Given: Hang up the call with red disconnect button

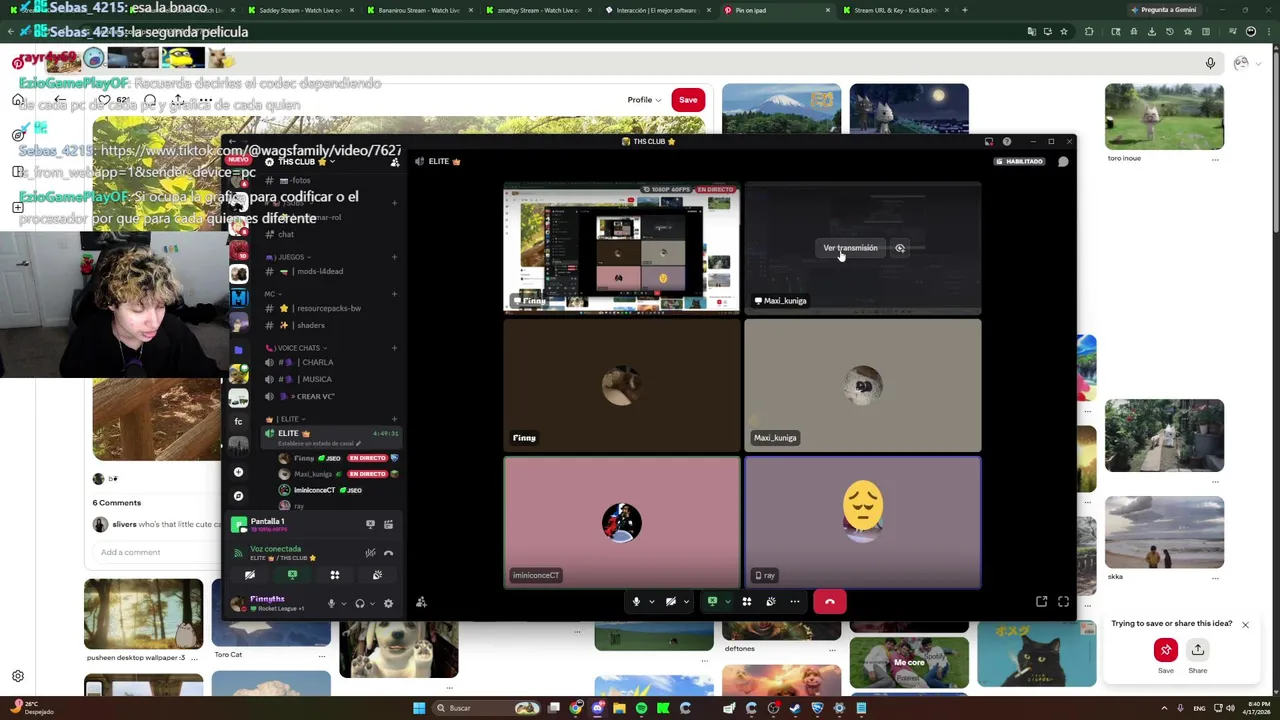Looking at the screenshot, I should 830,602.
